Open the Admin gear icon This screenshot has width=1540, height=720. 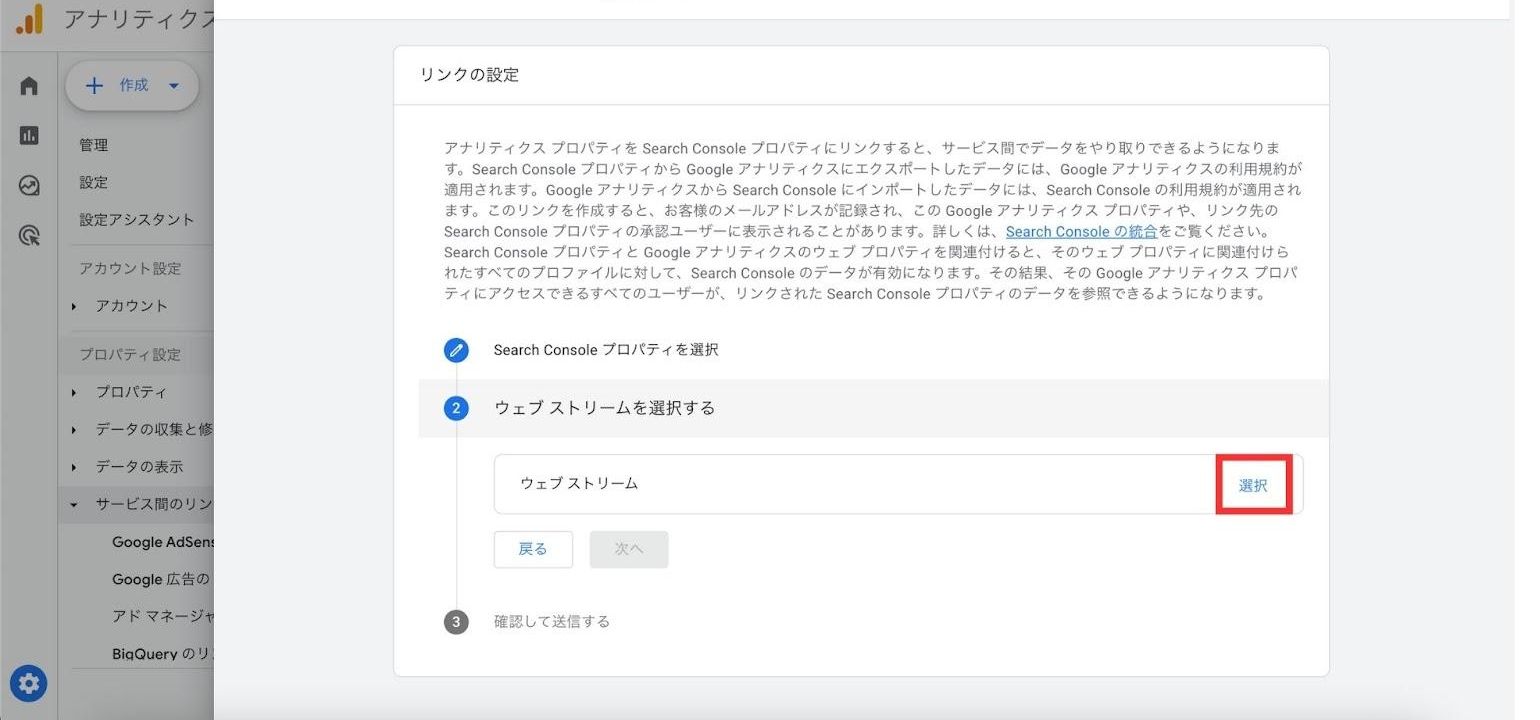tap(29, 684)
